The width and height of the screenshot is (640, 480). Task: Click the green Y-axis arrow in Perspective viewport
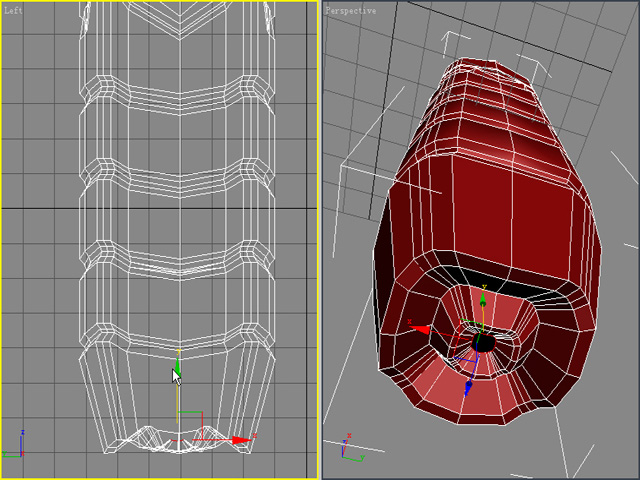coord(483,300)
